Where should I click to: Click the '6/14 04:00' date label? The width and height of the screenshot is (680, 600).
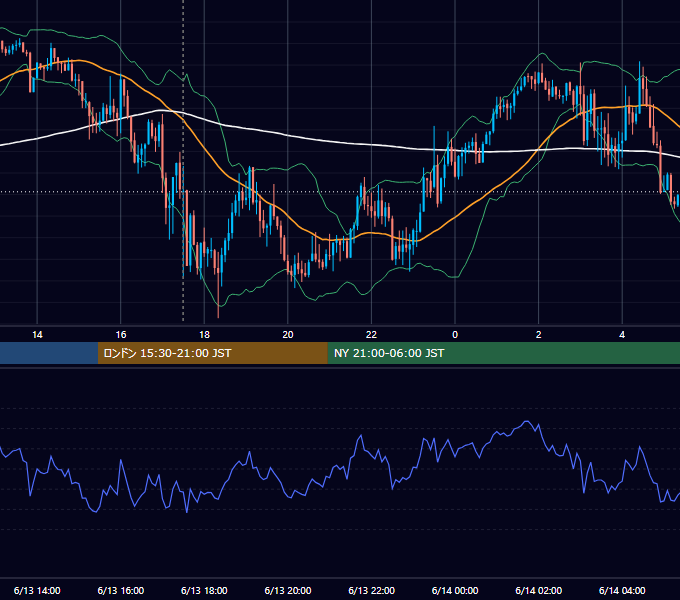click(x=622, y=590)
